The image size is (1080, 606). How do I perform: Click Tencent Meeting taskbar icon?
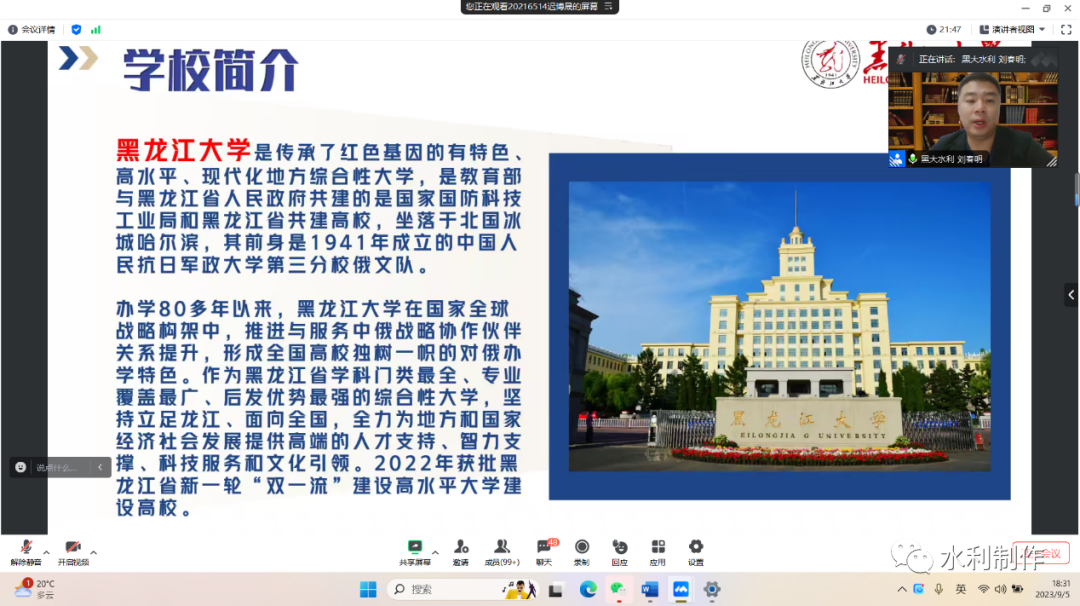(x=681, y=589)
